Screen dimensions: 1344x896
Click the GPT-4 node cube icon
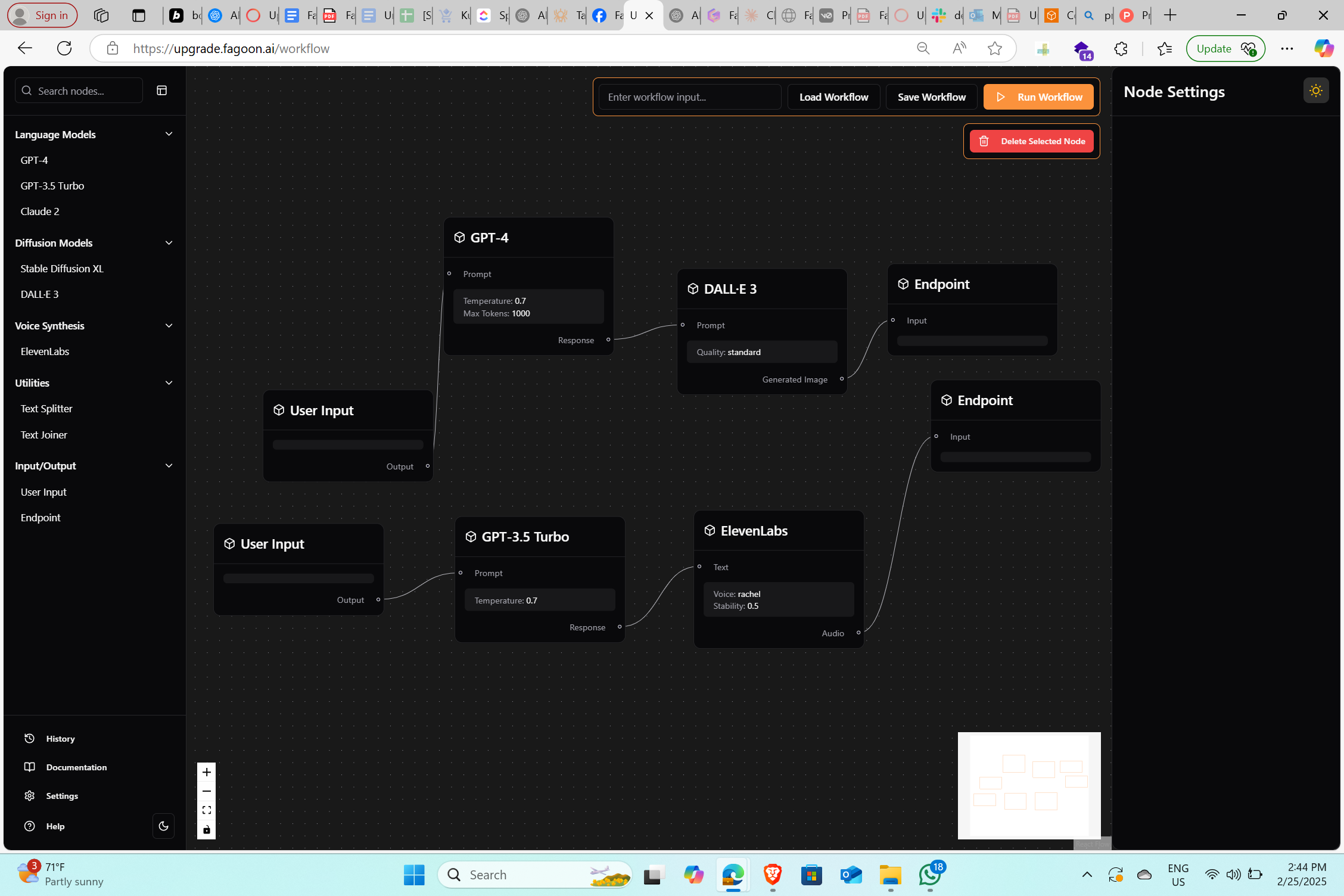459,238
